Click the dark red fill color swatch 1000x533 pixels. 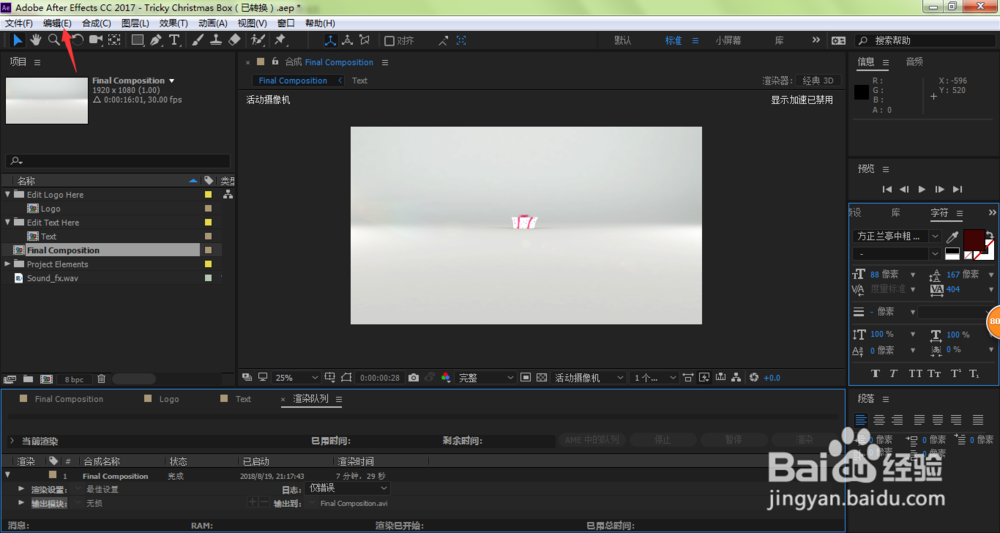coord(974,240)
